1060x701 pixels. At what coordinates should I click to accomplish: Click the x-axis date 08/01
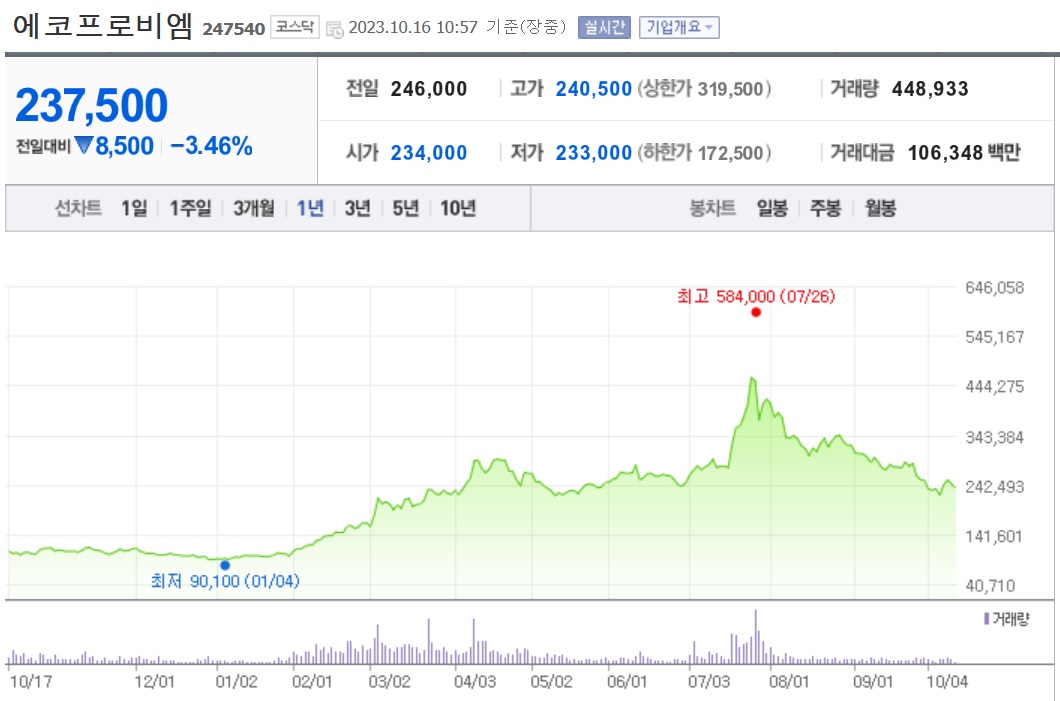[789, 681]
